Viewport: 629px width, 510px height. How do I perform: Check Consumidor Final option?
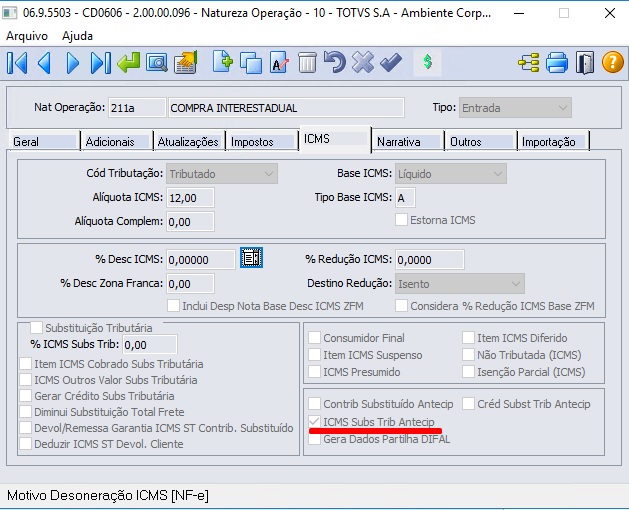[314, 338]
